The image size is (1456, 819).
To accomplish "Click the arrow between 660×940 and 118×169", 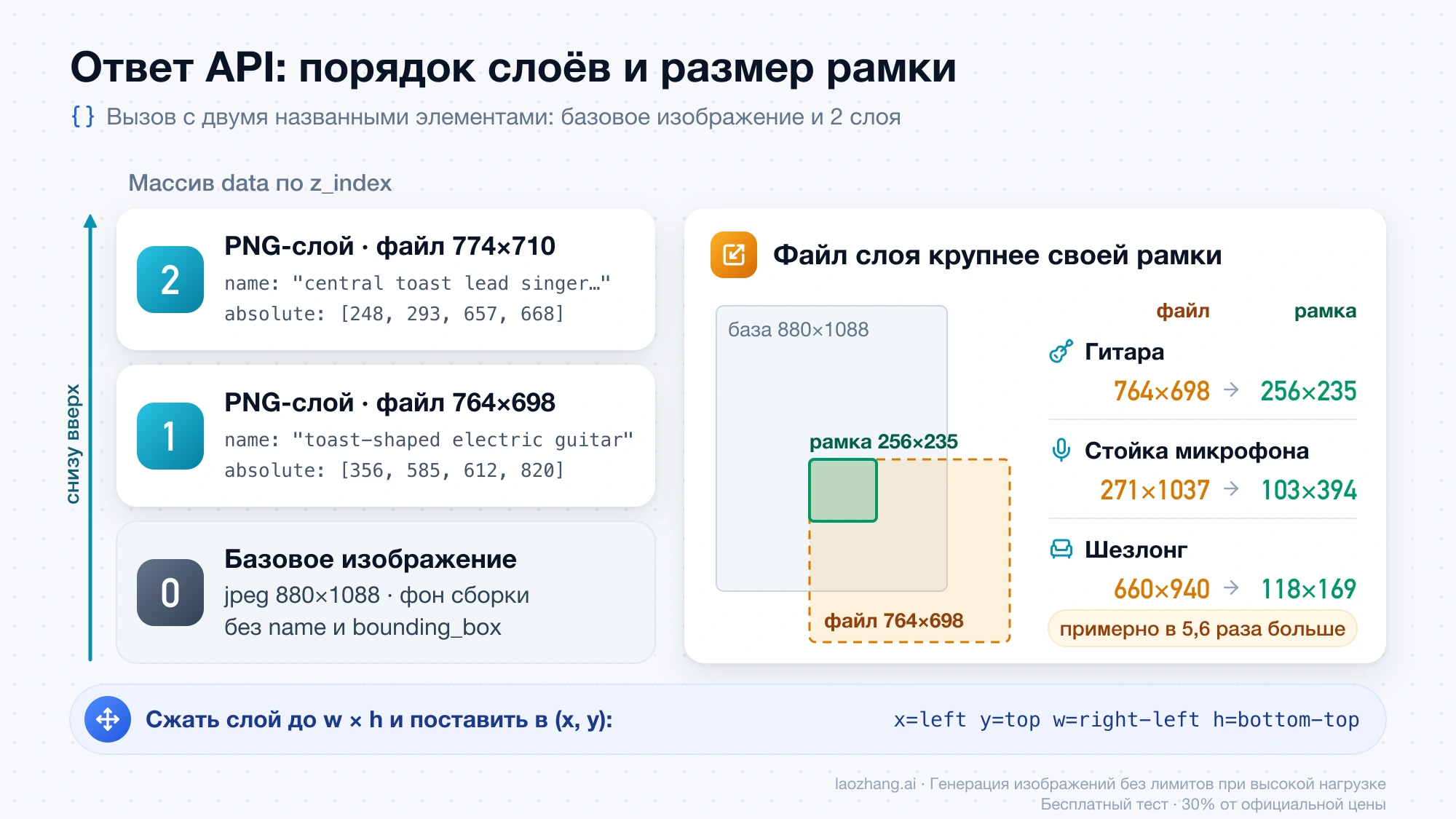I will pos(1231,588).
